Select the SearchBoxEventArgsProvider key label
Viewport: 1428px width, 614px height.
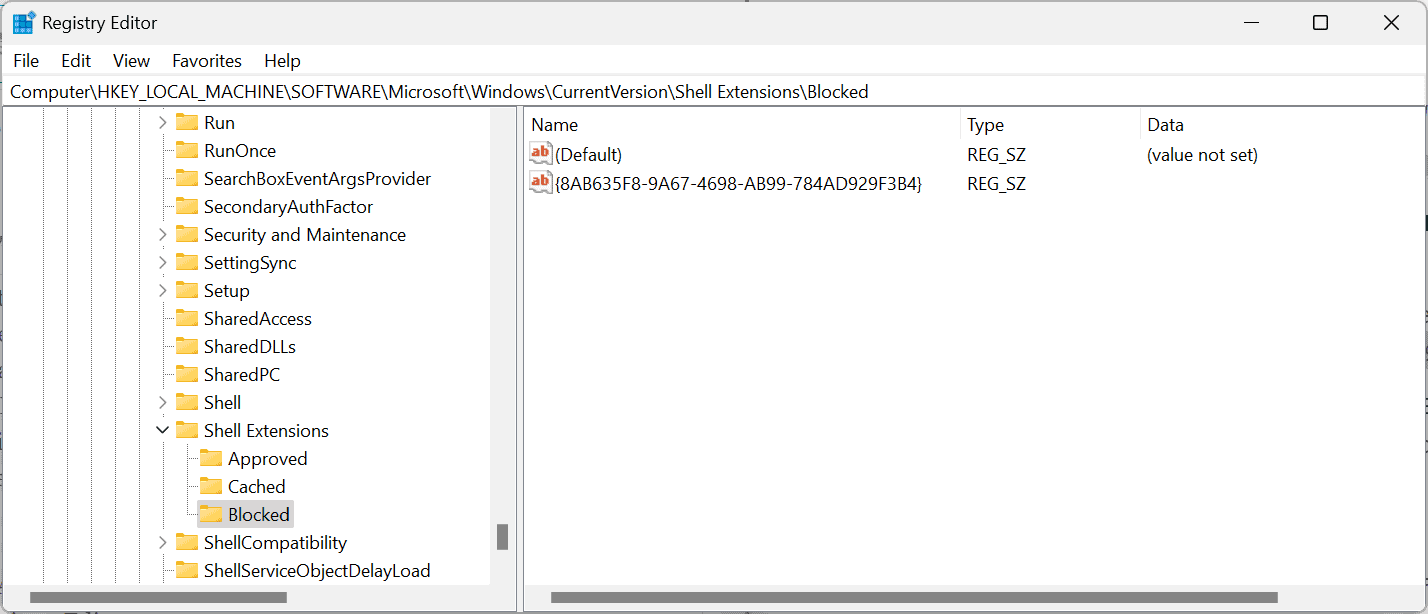click(318, 179)
